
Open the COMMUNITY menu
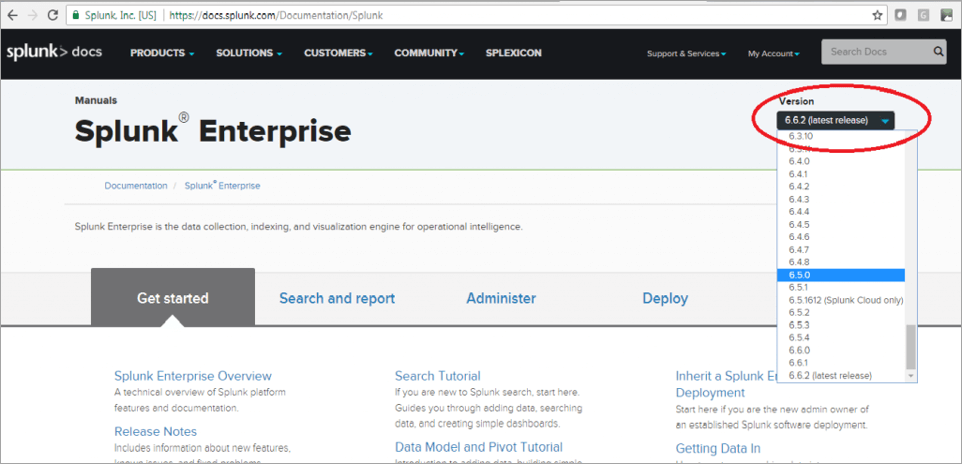429,53
